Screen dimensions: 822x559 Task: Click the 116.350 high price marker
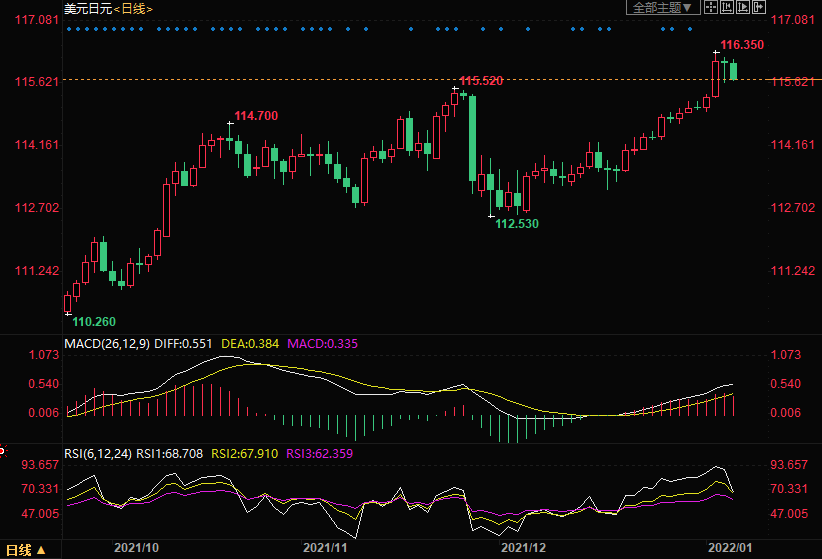[742, 45]
